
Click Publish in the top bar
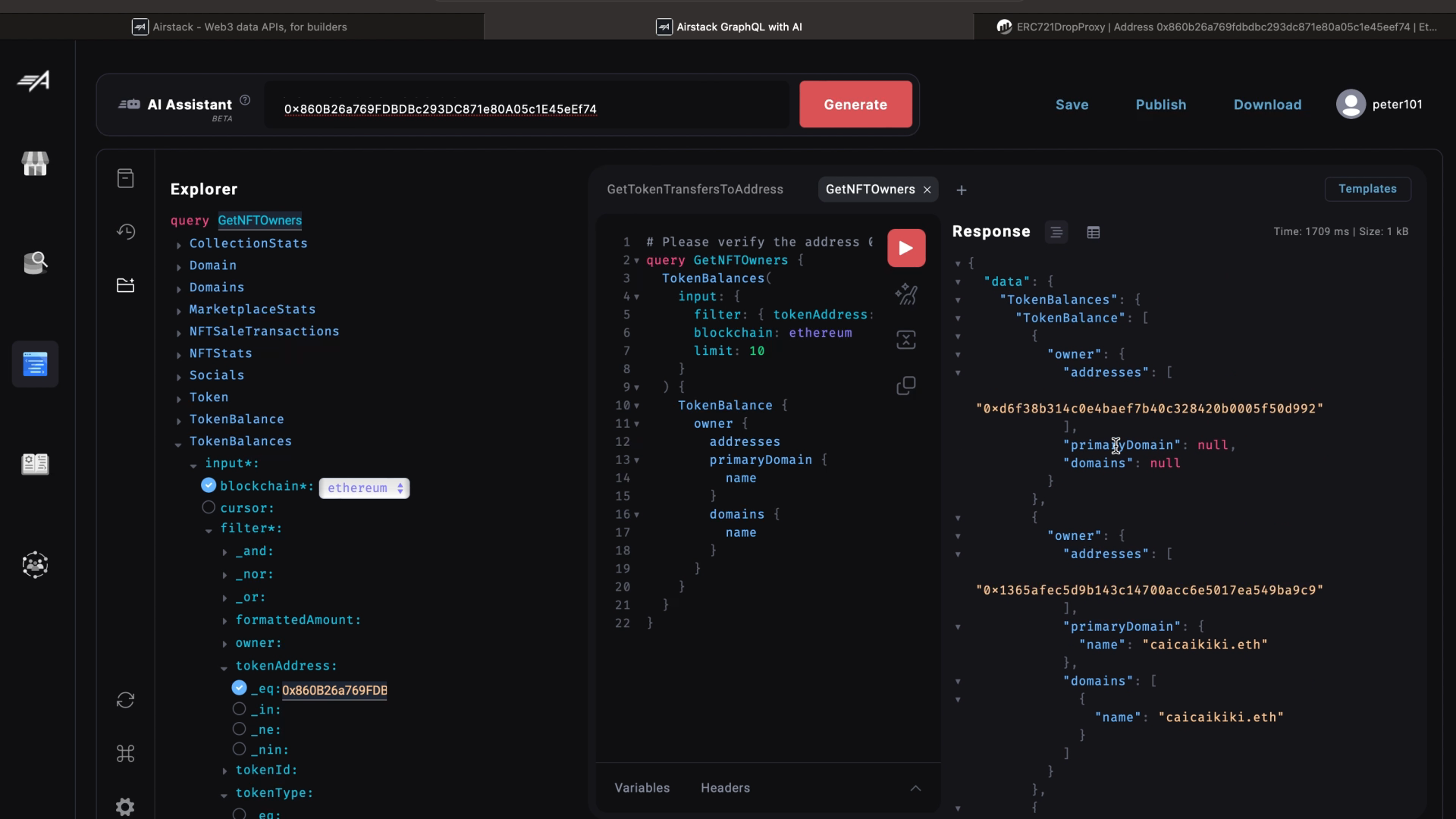[1160, 105]
